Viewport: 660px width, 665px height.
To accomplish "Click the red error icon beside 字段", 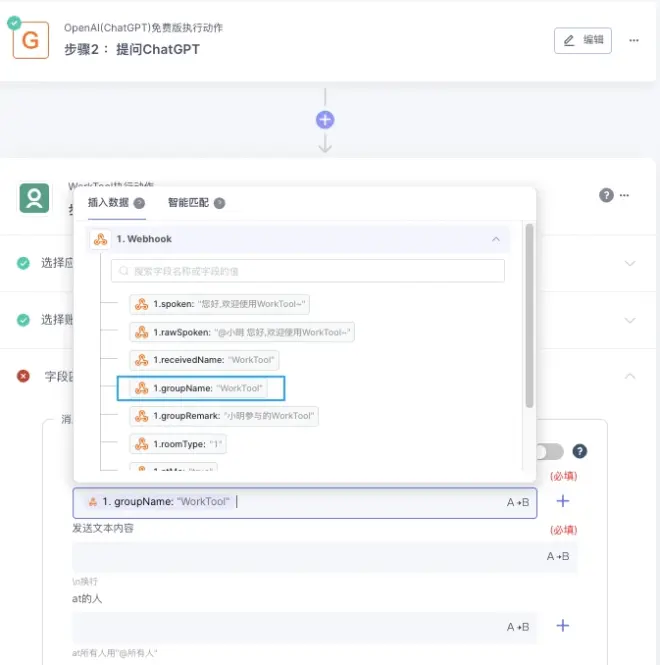I will click(x=23, y=376).
